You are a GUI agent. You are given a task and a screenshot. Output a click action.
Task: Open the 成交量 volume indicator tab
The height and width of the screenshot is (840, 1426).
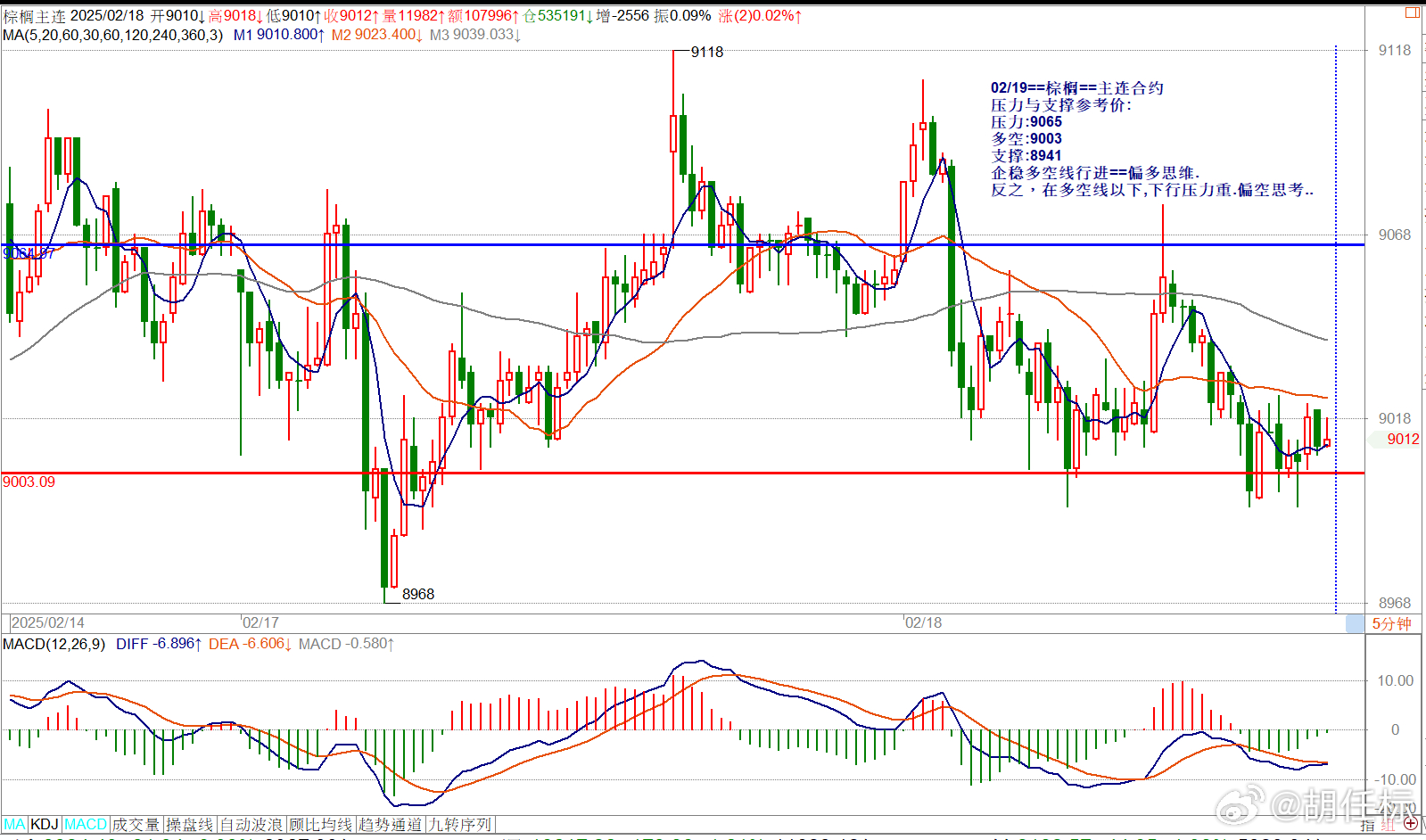pos(136,825)
